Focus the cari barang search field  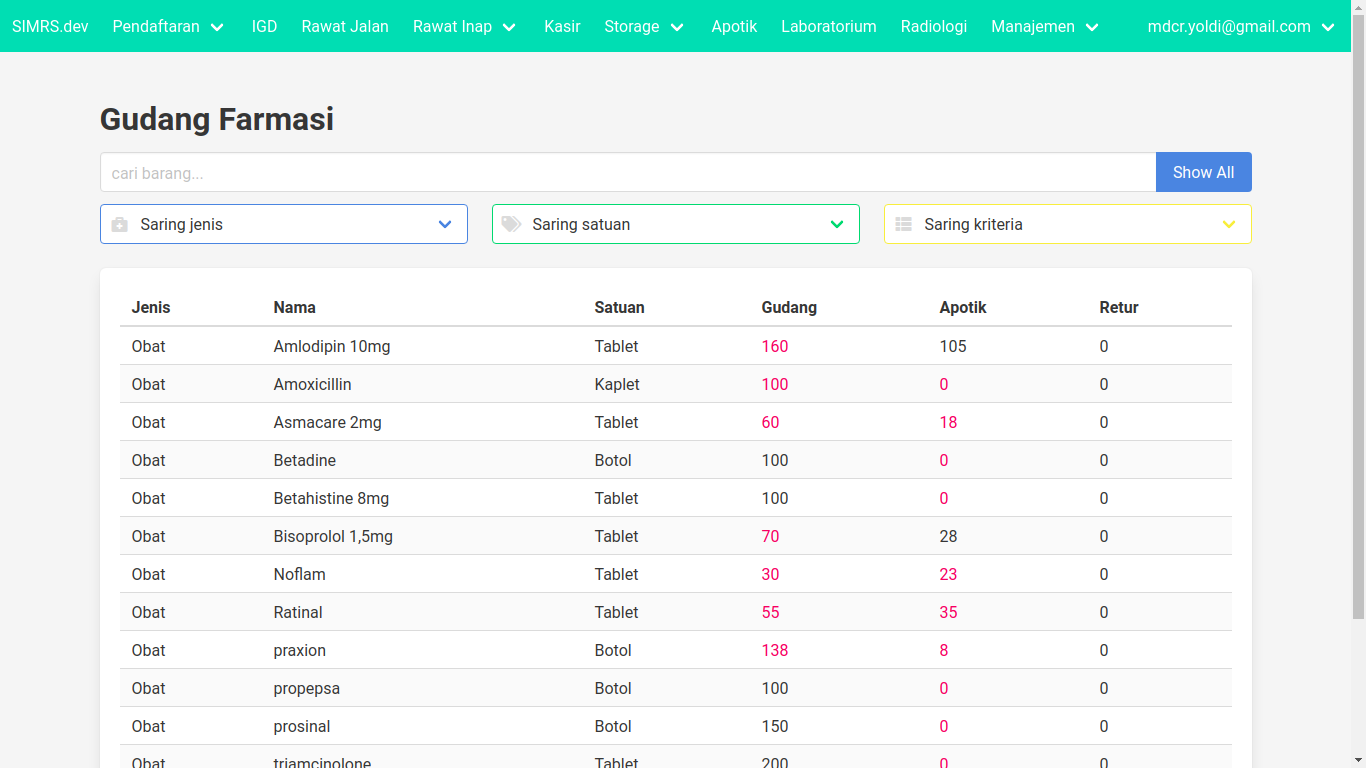pos(628,173)
